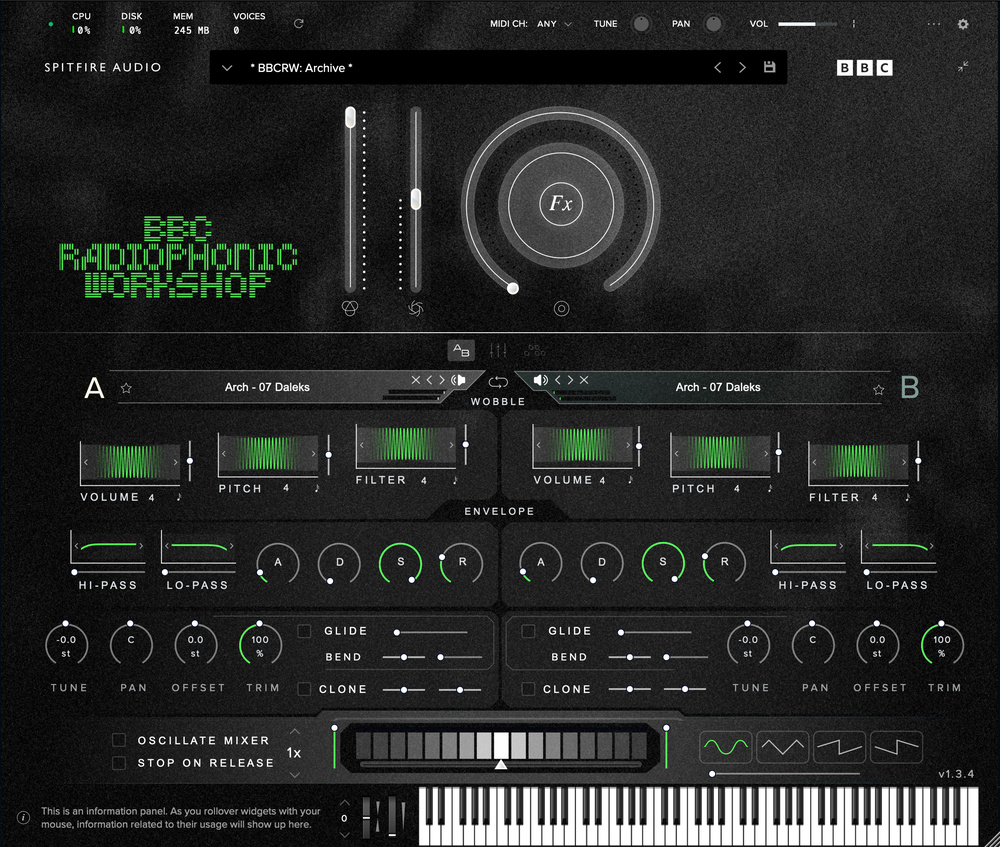The width and height of the screenshot is (1000, 847).
Task: Switch to the mixer sliders view
Action: point(497,351)
